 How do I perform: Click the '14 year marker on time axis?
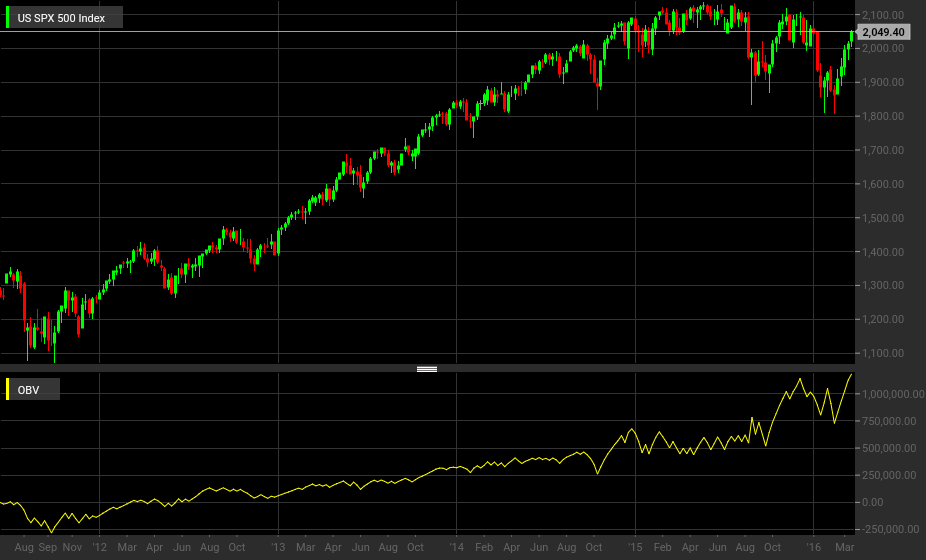(456, 547)
